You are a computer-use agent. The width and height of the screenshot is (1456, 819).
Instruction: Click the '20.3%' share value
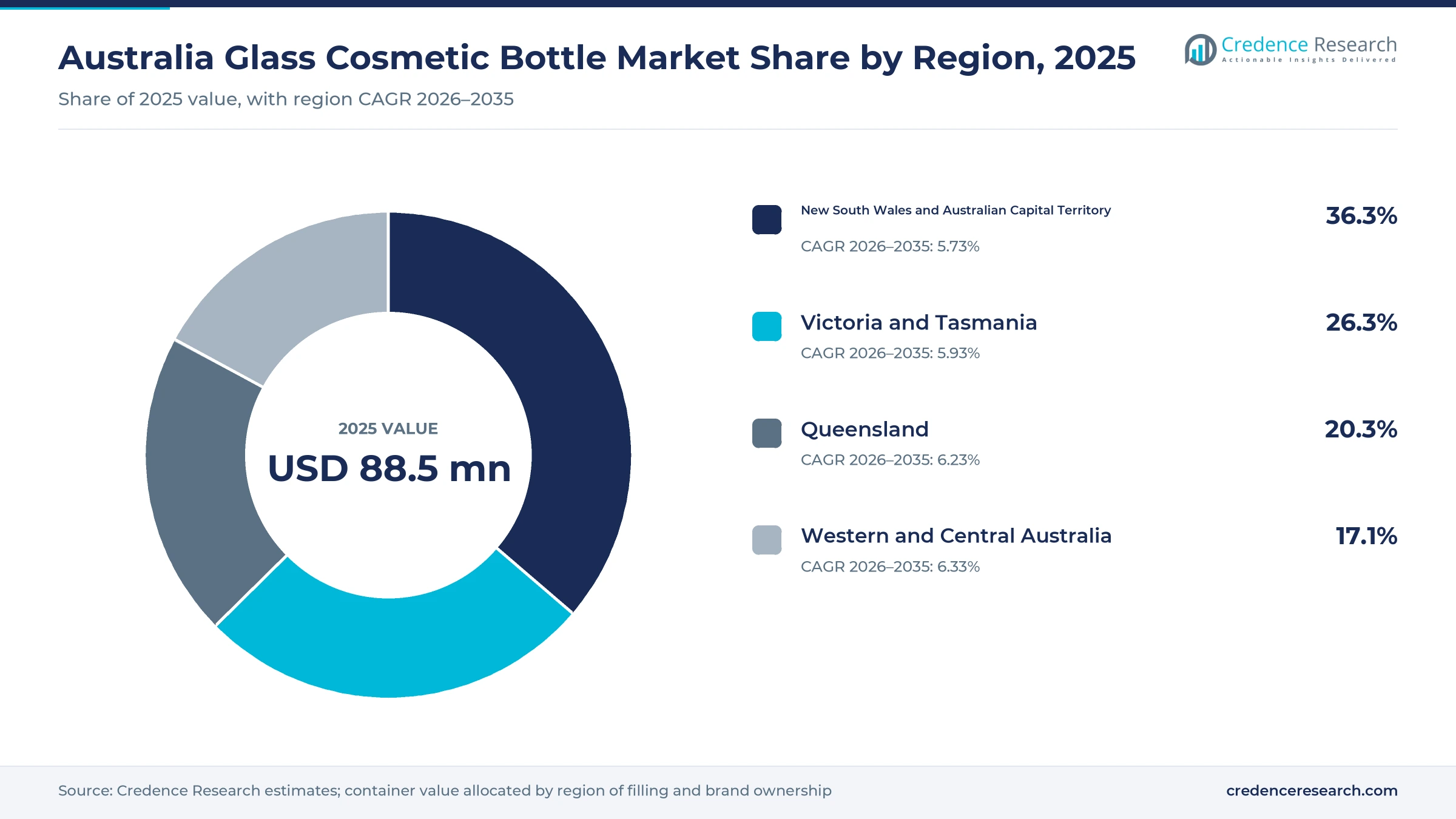[1361, 430]
